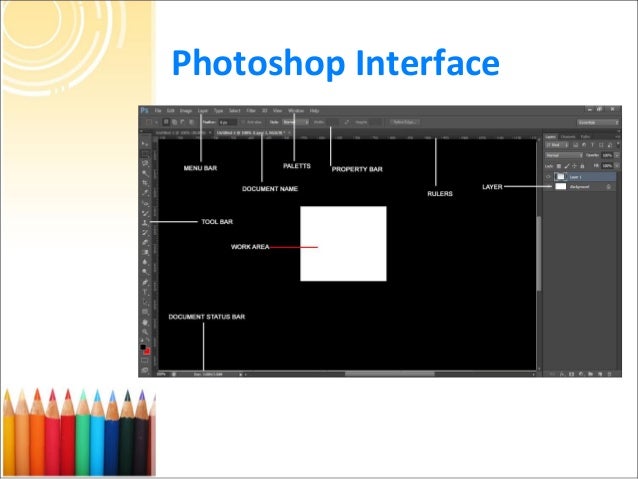Click the Refine Edge button

[404, 122]
